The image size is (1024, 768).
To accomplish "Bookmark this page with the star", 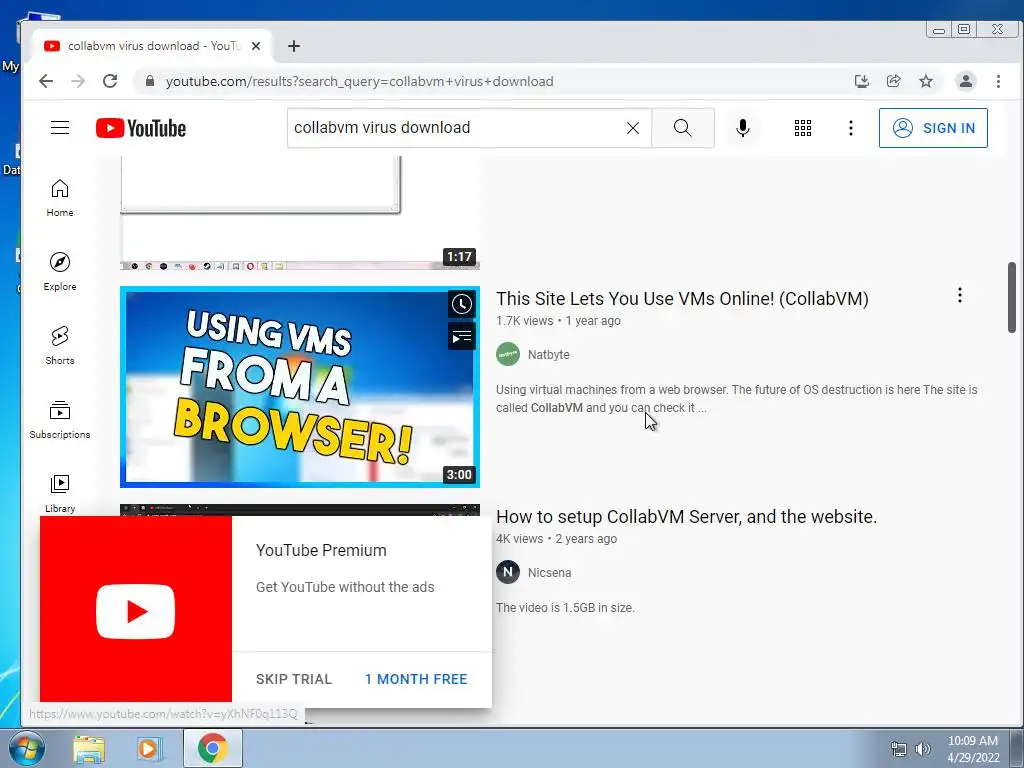I will [926, 81].
